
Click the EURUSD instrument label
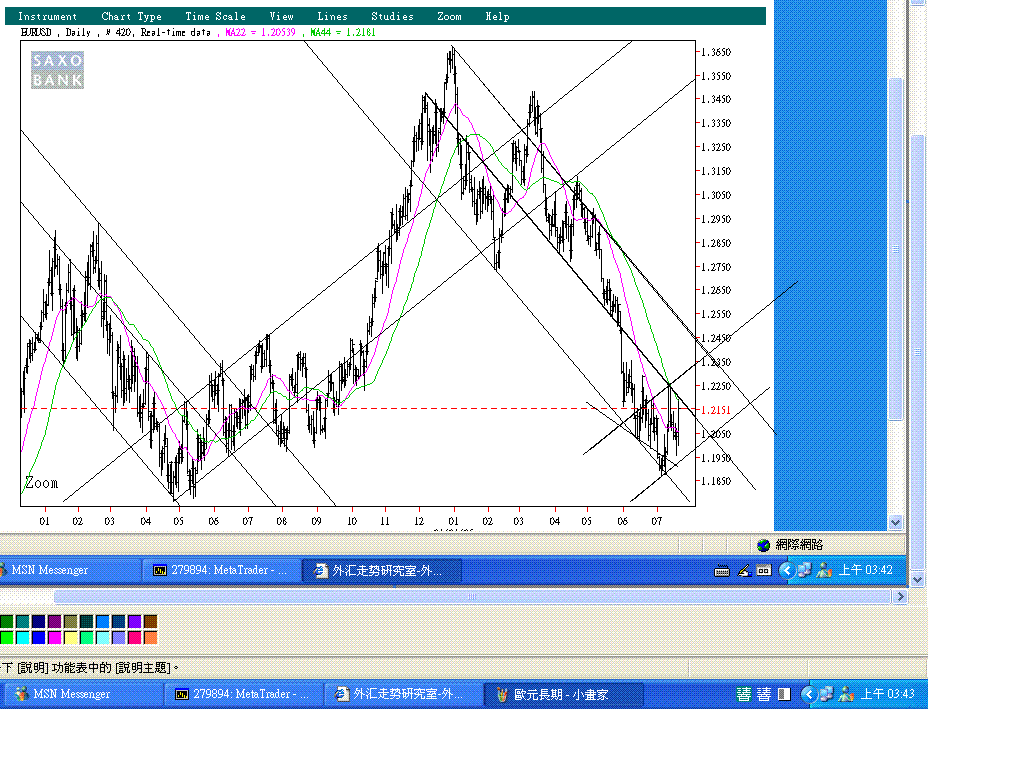36,32
